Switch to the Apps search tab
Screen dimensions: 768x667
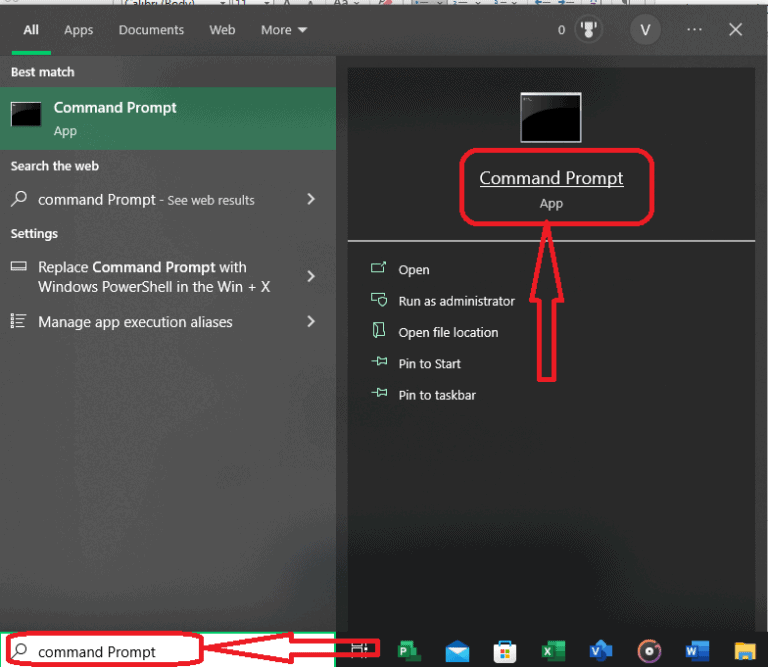point(78,30)
